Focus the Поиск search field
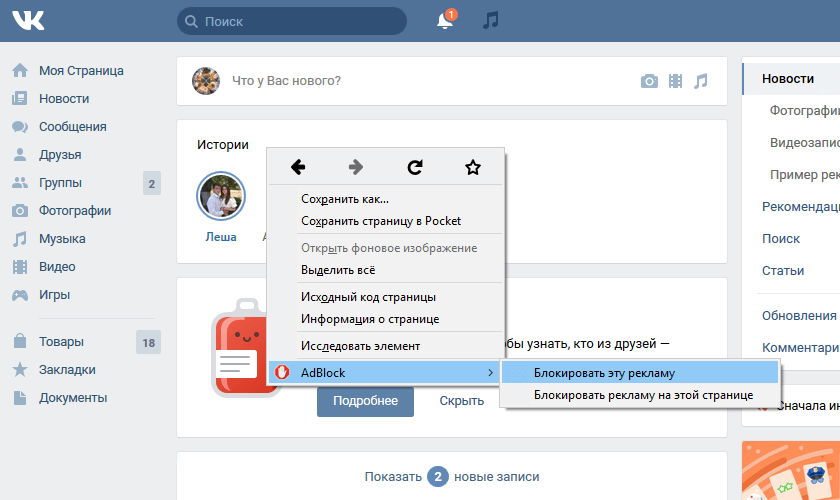 point(292,21)
